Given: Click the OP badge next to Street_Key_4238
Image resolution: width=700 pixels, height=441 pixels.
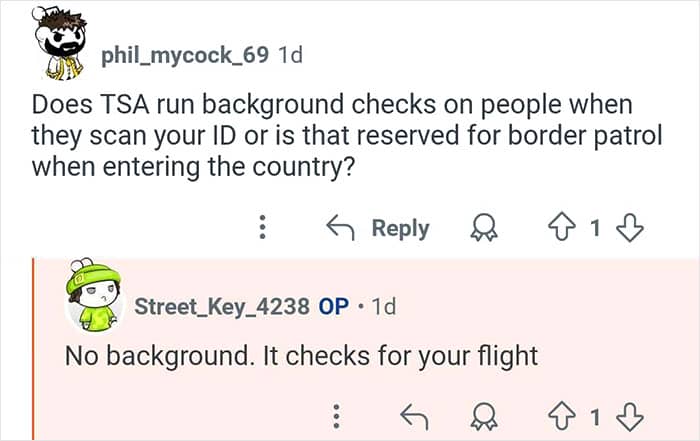Looking at the screenshot, I should tap(333, 306).
